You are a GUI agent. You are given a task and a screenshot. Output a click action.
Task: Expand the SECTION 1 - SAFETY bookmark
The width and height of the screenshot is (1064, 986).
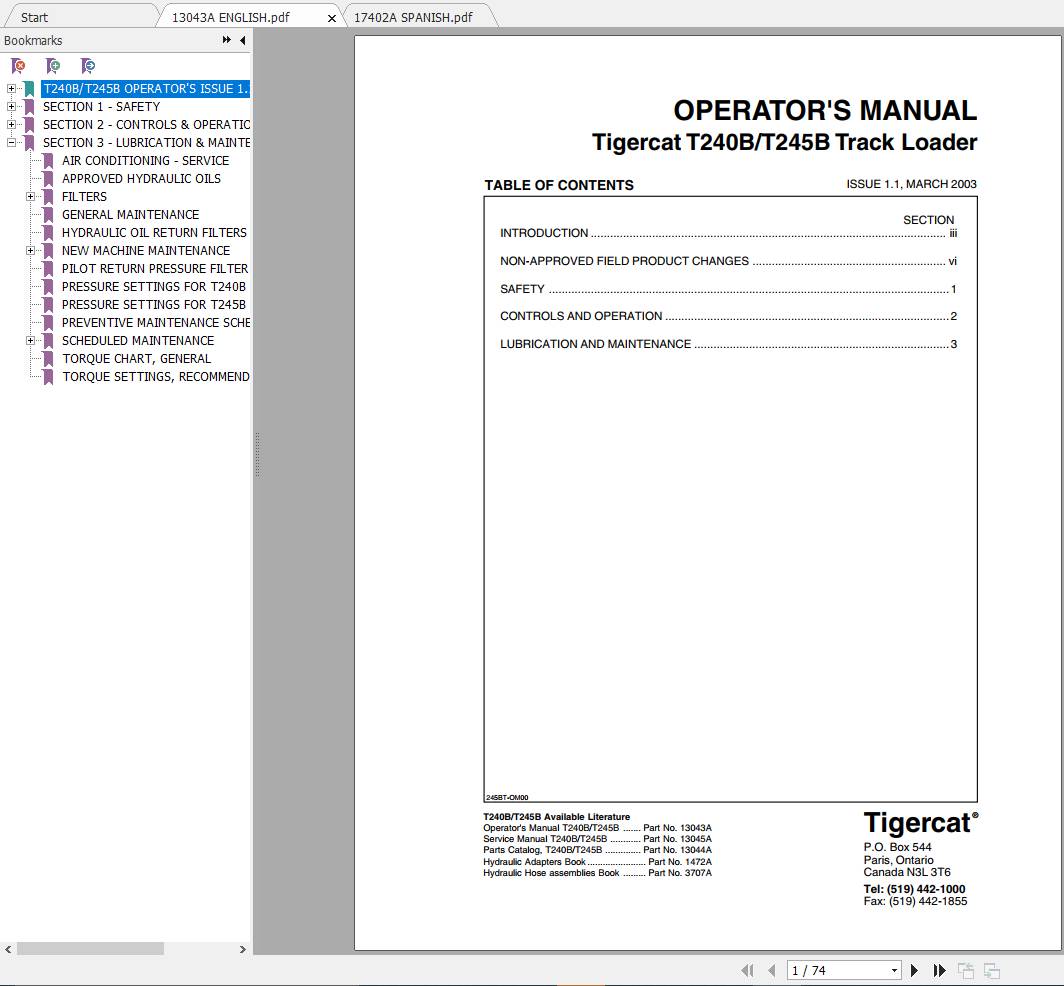click(10, 106)
